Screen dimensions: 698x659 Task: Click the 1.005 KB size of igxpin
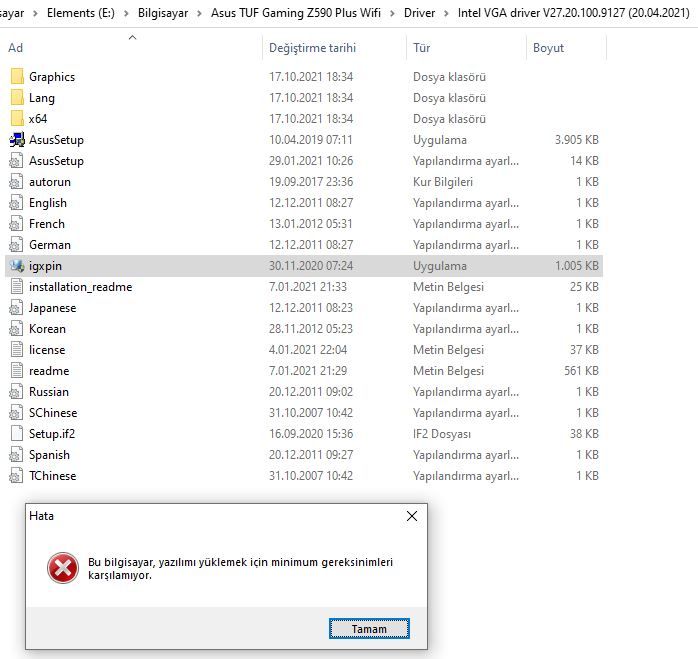click(576, 266)
